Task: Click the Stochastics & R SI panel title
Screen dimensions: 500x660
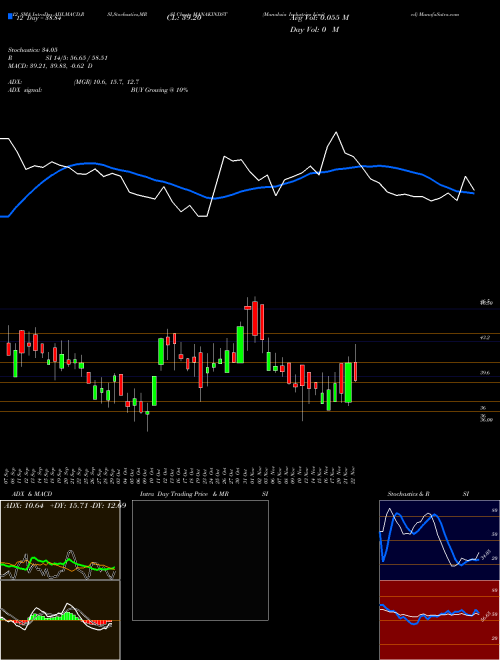Action: 428,494
